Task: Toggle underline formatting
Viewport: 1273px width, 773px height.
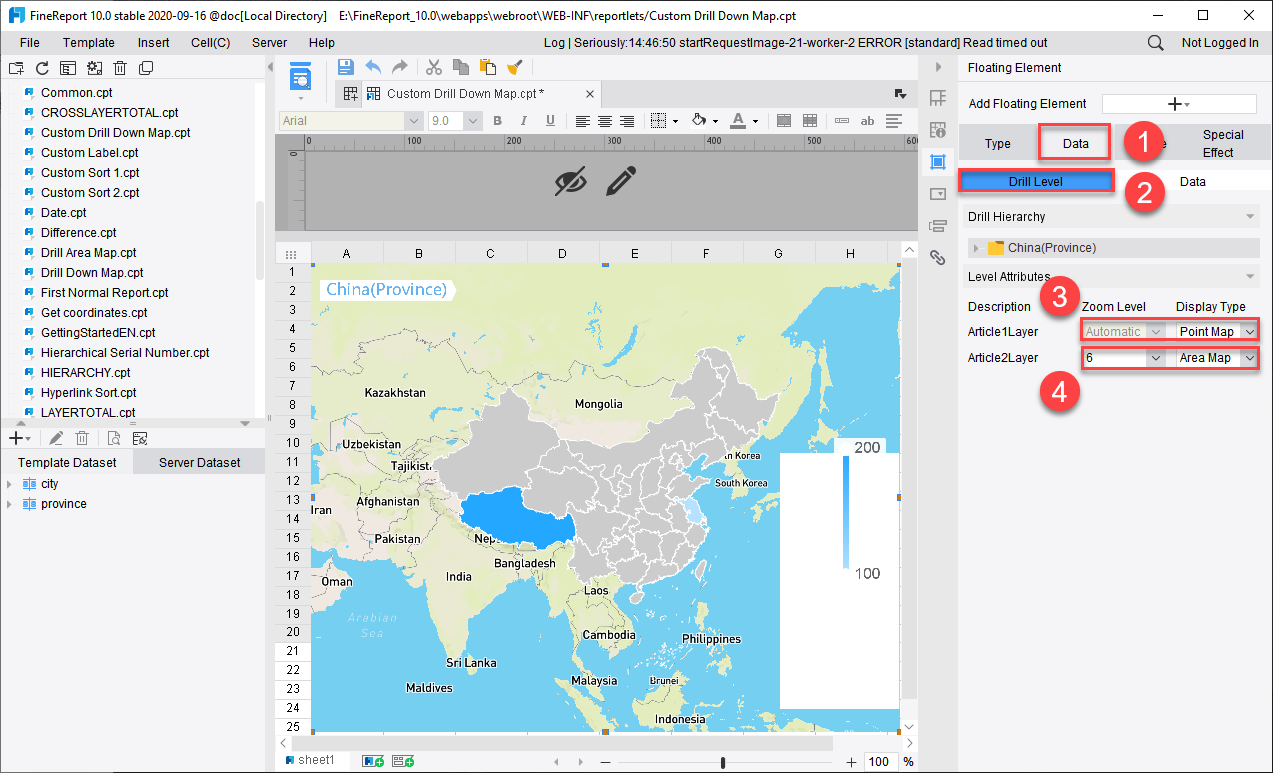Action: click(x=550, y=121)
